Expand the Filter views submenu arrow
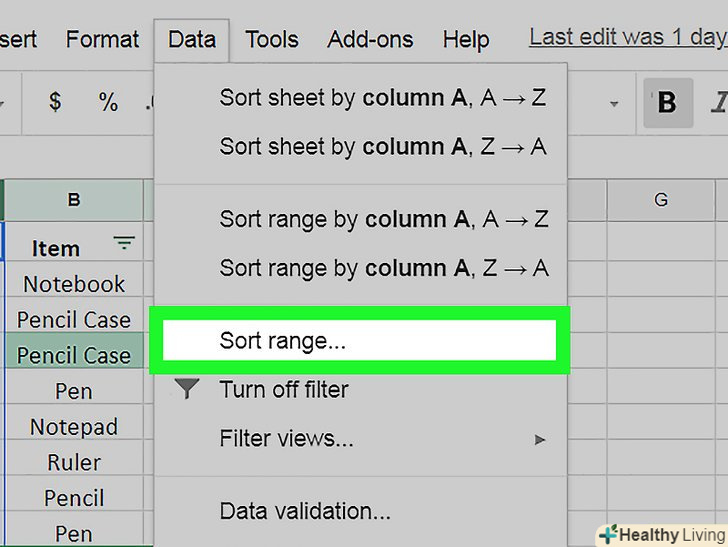728x547 pixels. coord(540,439)
